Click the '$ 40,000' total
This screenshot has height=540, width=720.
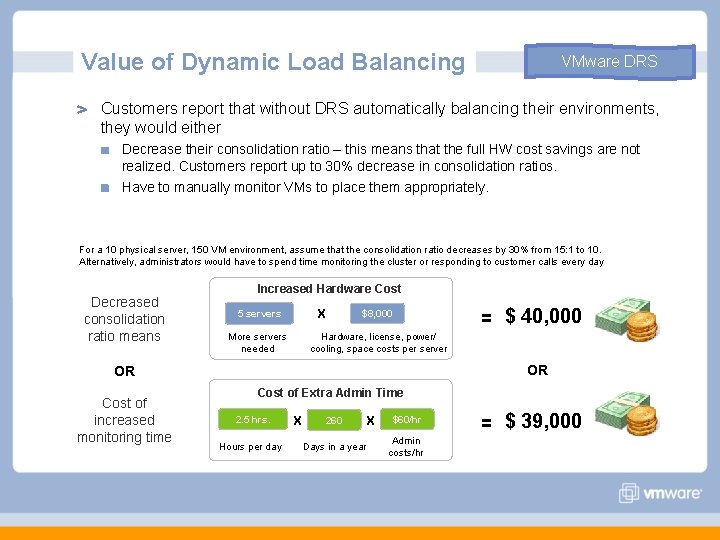point(543,316)
